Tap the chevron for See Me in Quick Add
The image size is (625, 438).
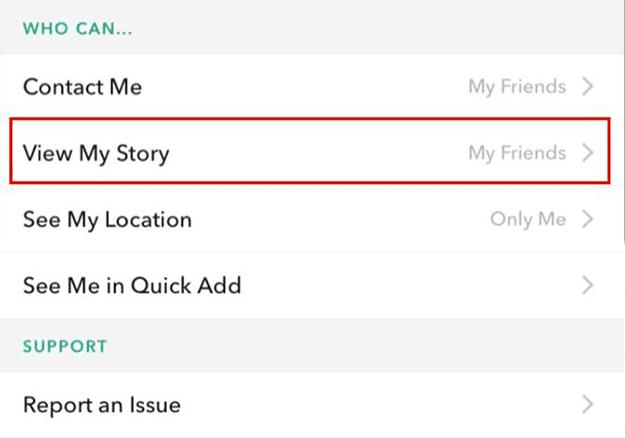[588, 285]
